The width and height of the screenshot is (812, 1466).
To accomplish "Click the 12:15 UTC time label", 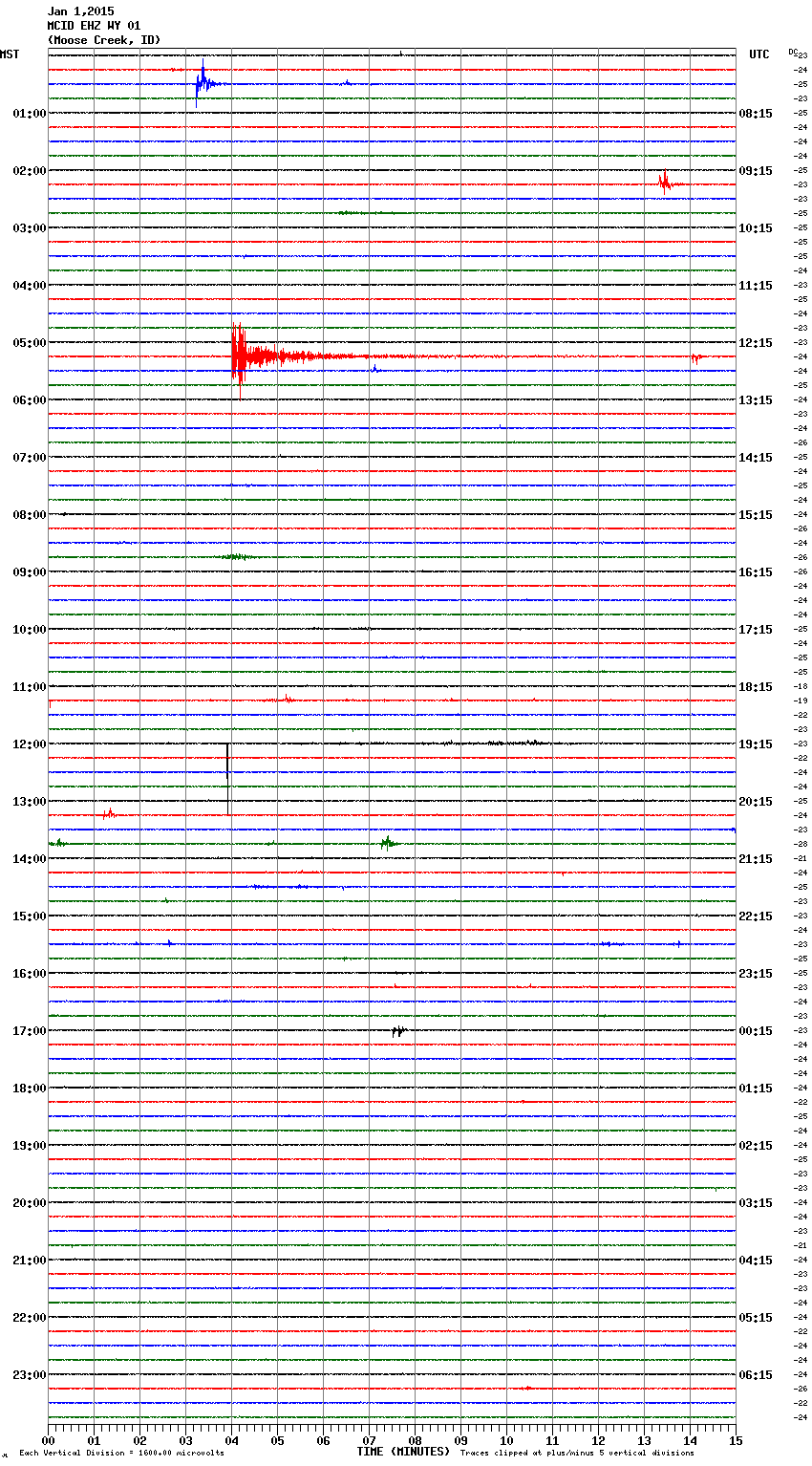I will [x=756, y=343].
